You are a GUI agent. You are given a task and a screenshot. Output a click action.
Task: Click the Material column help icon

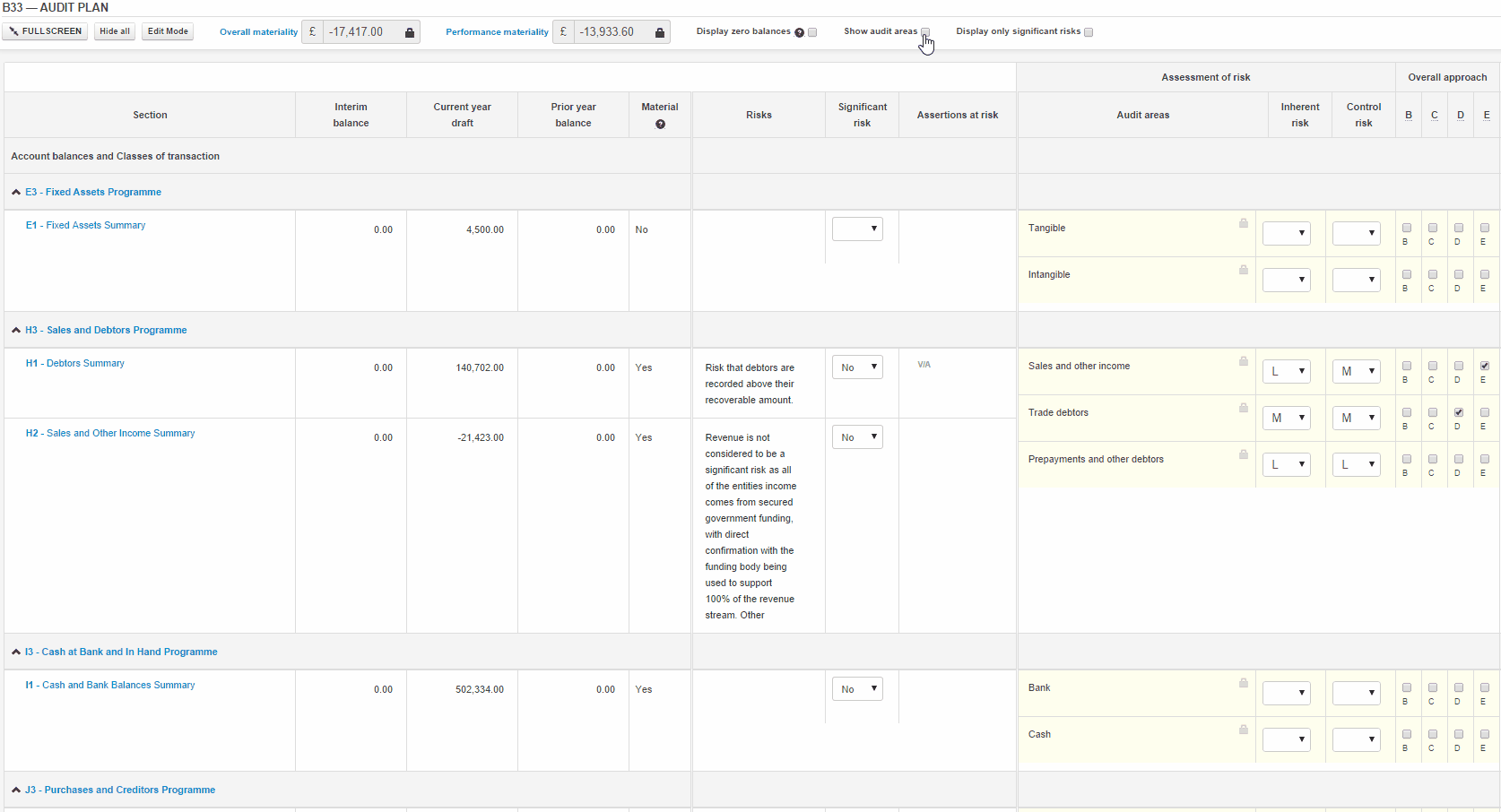point(660,125)
